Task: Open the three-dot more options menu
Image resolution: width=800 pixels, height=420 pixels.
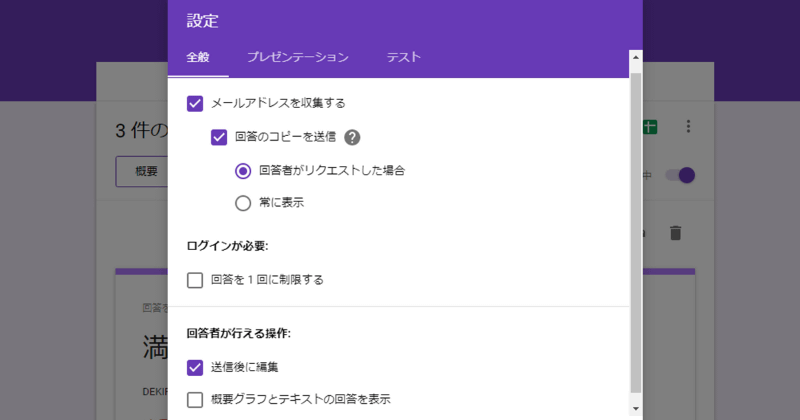Action: (x=688, y=127)
